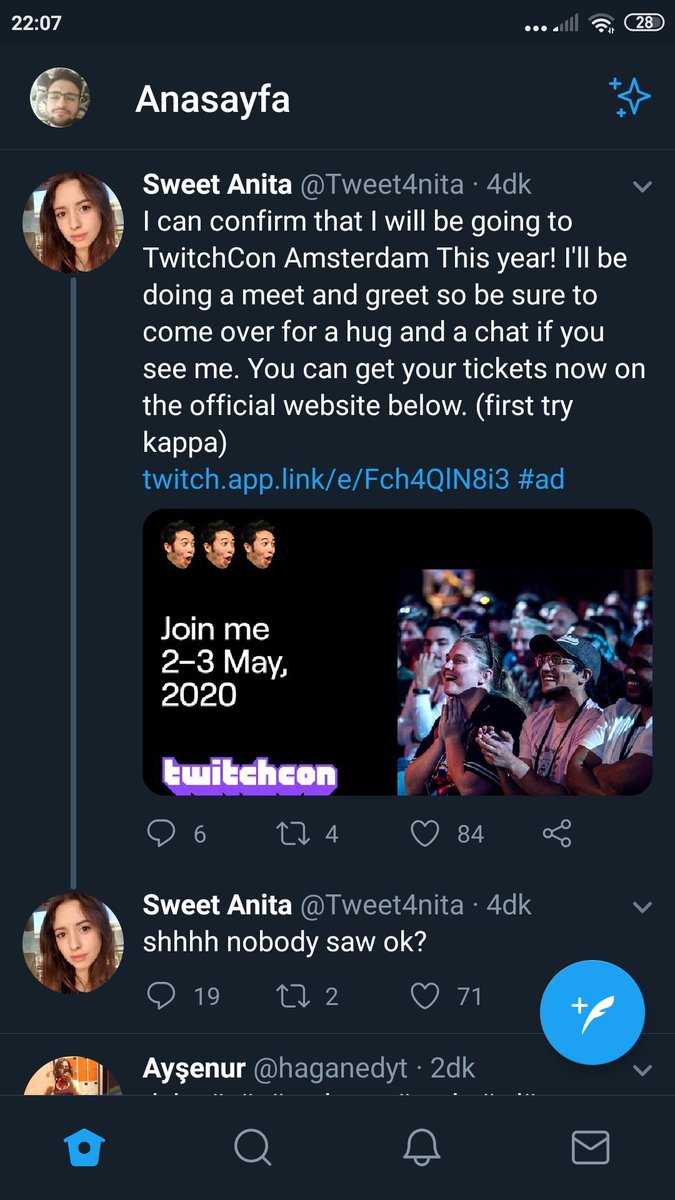Viewport: 675px width, 1200px height.
Task: Open the Messages envelope tab
Action: point(590,1147)
